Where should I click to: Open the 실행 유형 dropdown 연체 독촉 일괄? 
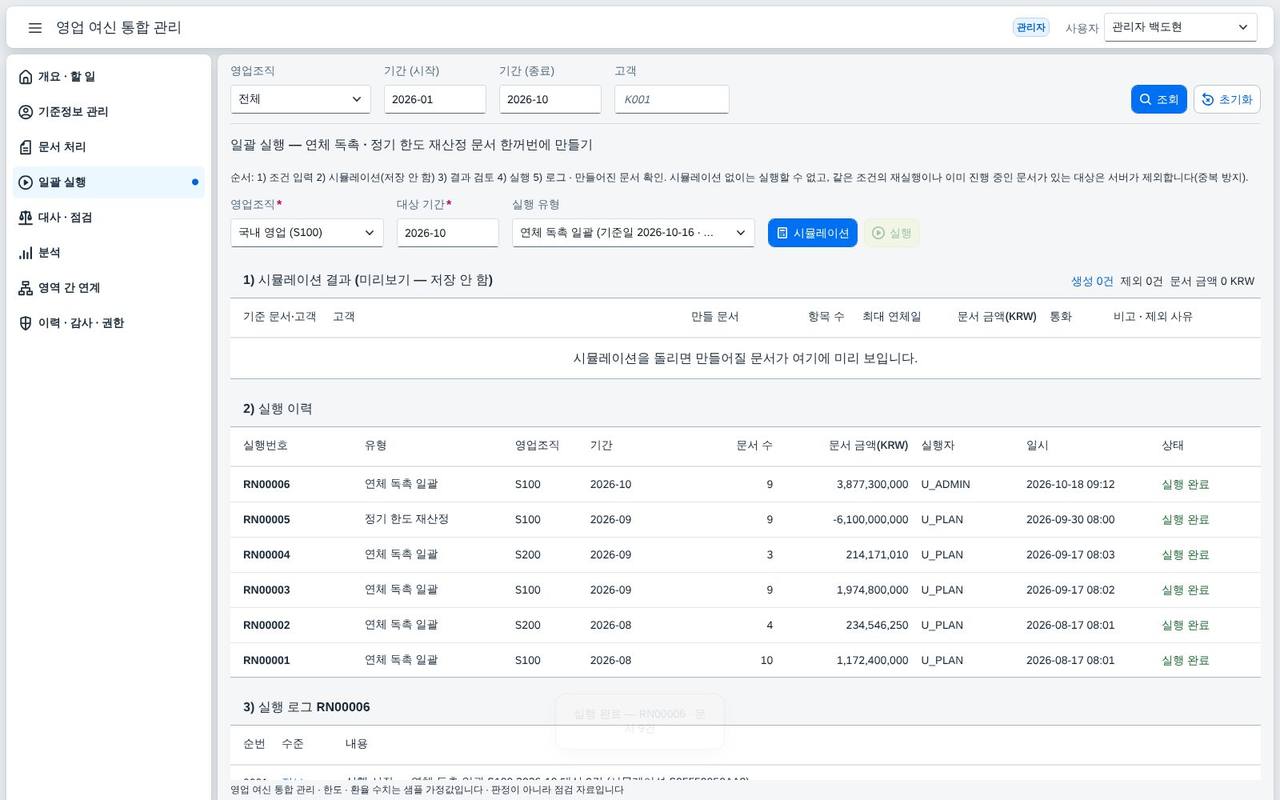coord(633,233)
